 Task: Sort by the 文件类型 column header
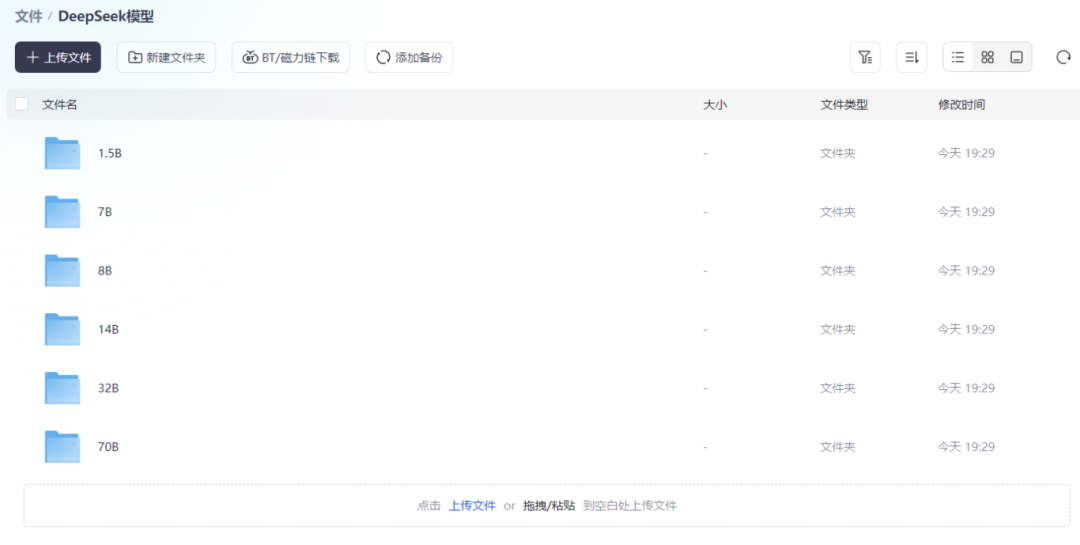844,105
